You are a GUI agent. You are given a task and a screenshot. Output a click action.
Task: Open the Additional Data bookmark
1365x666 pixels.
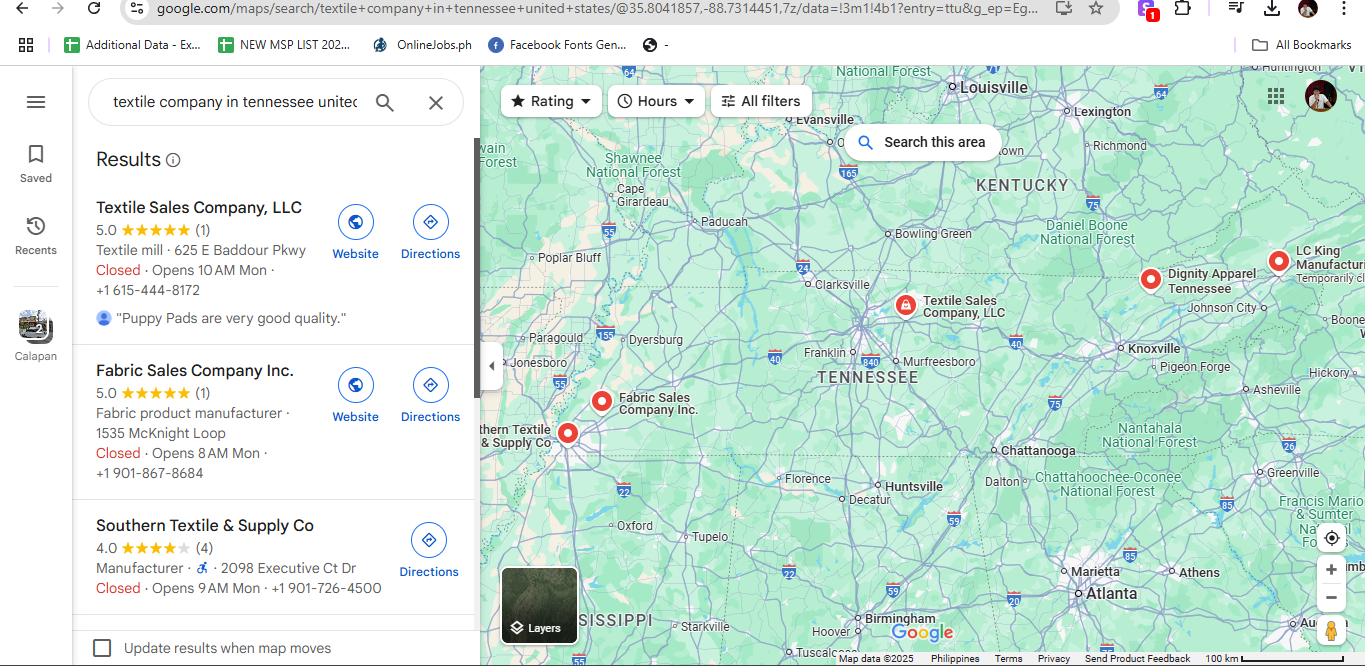tap(132, 45)
